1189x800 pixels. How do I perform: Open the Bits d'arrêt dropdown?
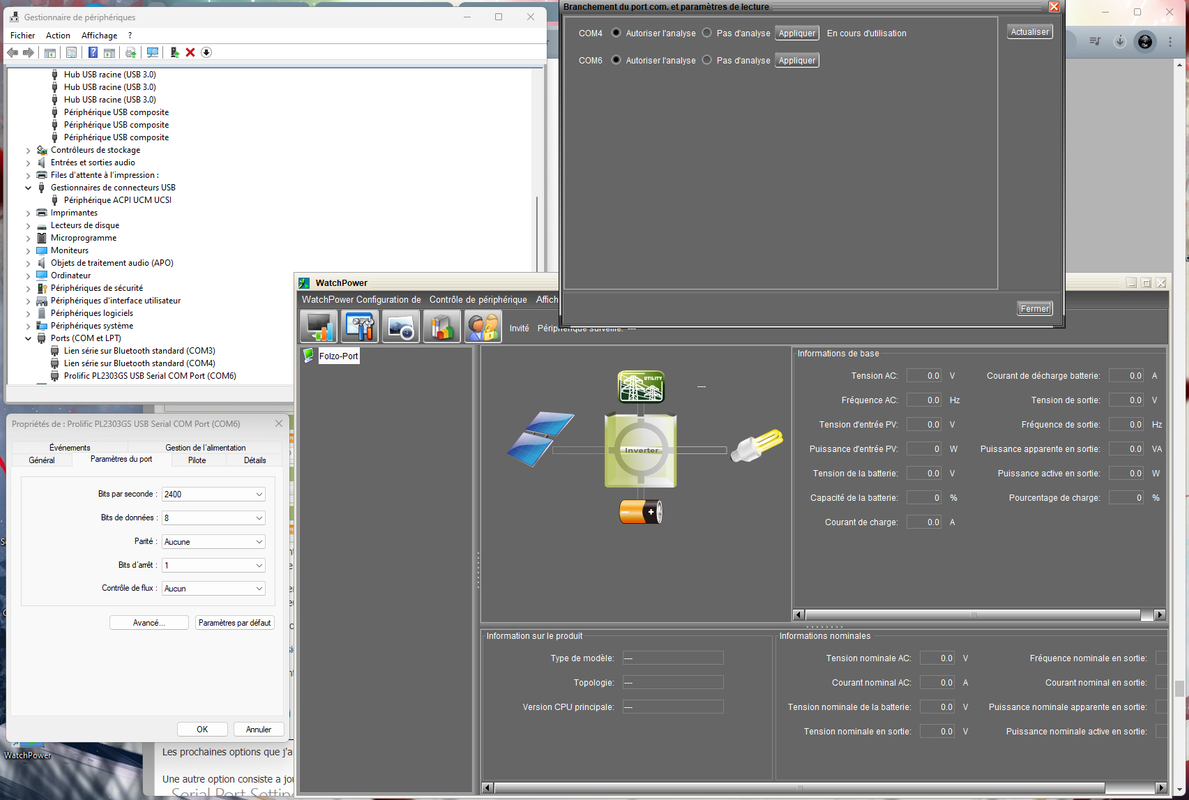click(x=213, y=565)
